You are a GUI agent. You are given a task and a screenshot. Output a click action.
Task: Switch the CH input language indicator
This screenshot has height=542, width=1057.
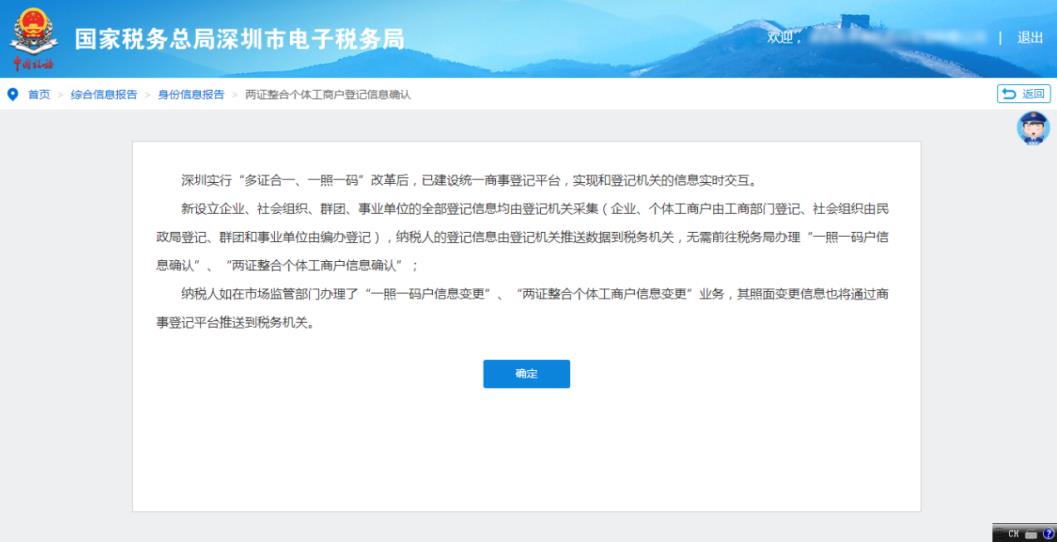[1013, 534]
